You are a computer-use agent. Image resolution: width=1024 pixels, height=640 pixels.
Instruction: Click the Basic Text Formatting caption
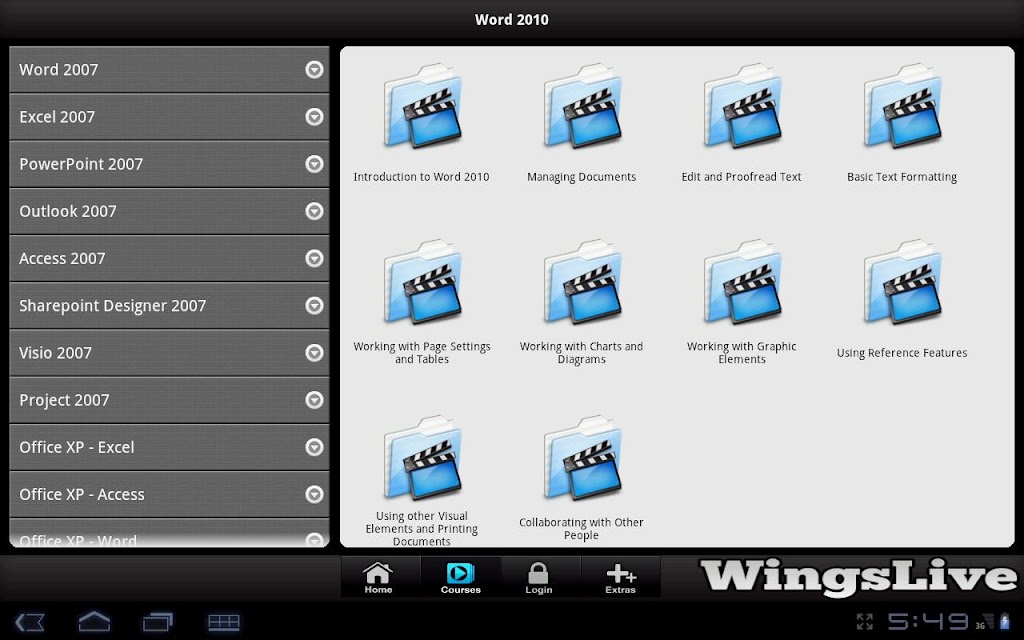pos(902,177)
